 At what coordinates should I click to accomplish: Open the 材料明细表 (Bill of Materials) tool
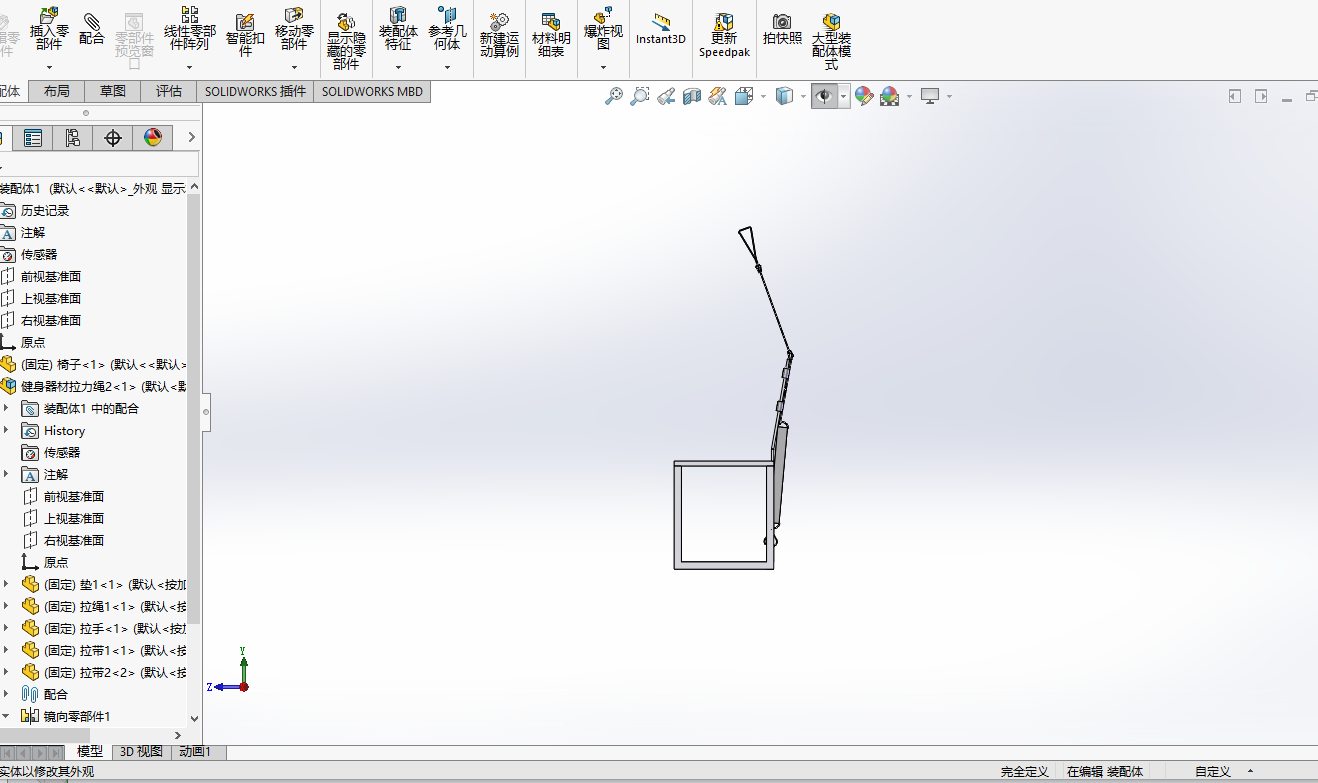pyautogui.click(x=551, y=34)
